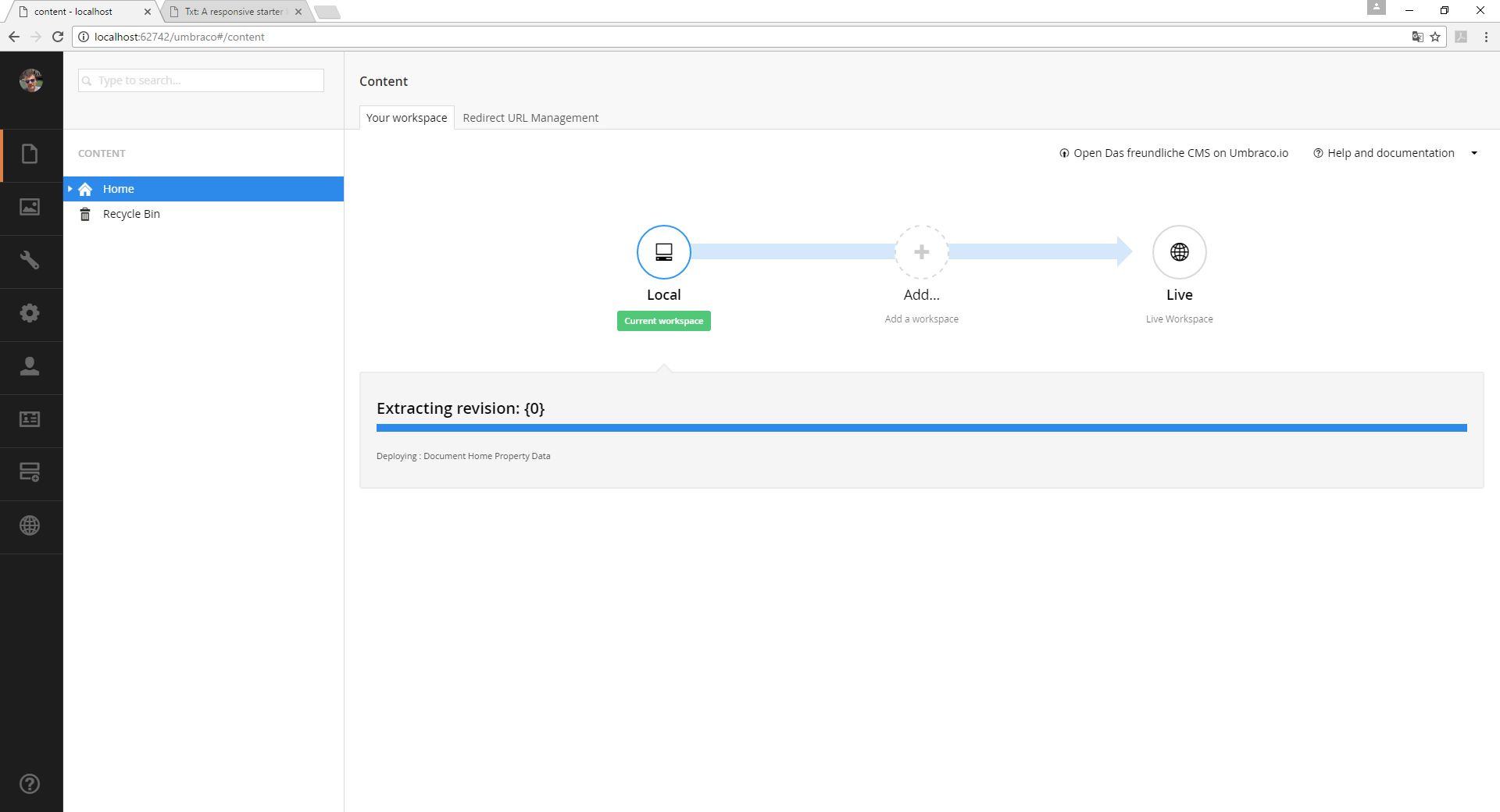1500x812 pixels.
Task: Click the Add a workspace plus circle
Action: coord(922,252)
